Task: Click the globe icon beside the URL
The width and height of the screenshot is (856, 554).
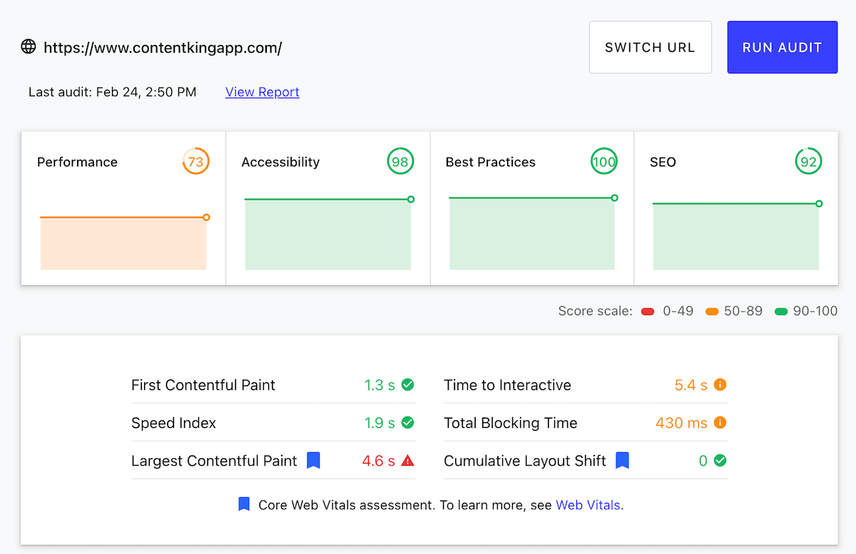Action: pyautogui.click(x=28, y=47)
